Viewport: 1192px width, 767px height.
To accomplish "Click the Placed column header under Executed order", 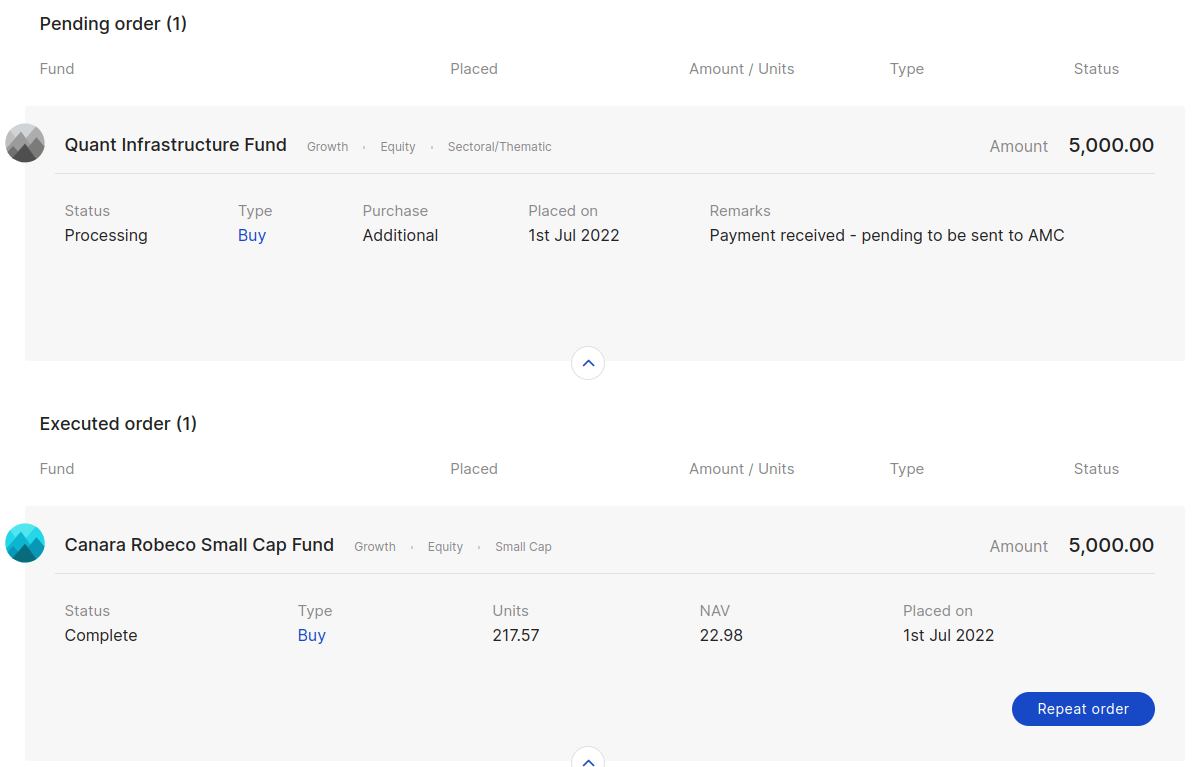I will [x=474, y=468].
